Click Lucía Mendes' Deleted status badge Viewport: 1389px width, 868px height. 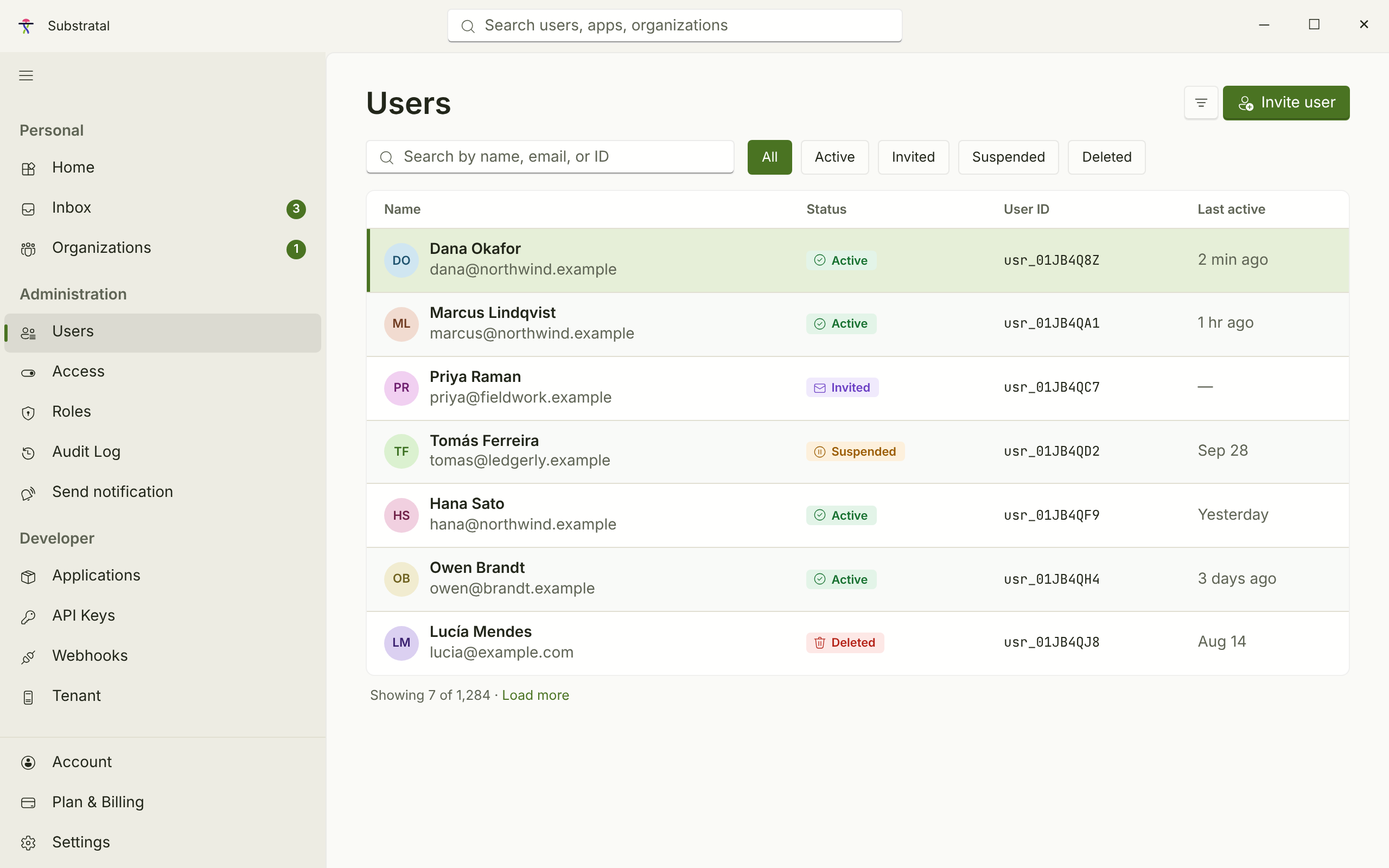point(845,642)
